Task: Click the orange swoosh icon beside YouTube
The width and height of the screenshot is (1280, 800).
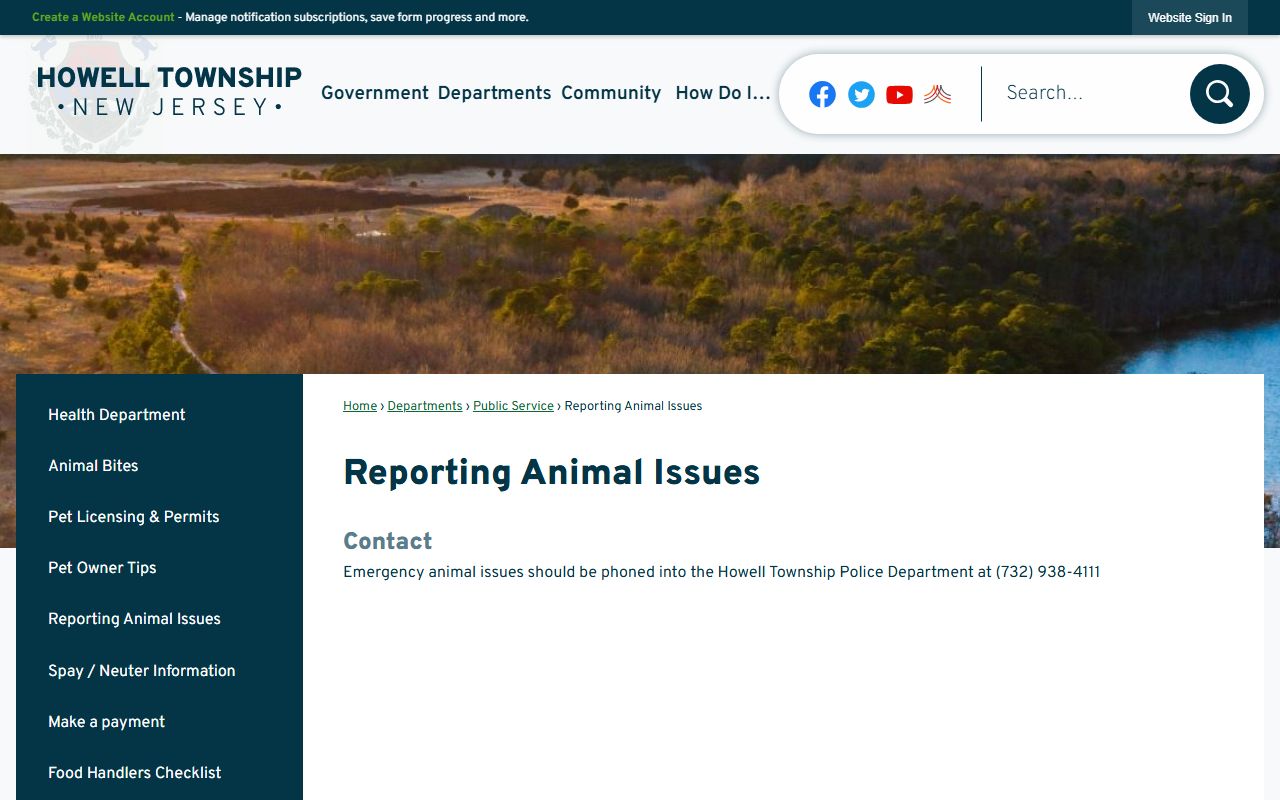Action: coord(937,94)
